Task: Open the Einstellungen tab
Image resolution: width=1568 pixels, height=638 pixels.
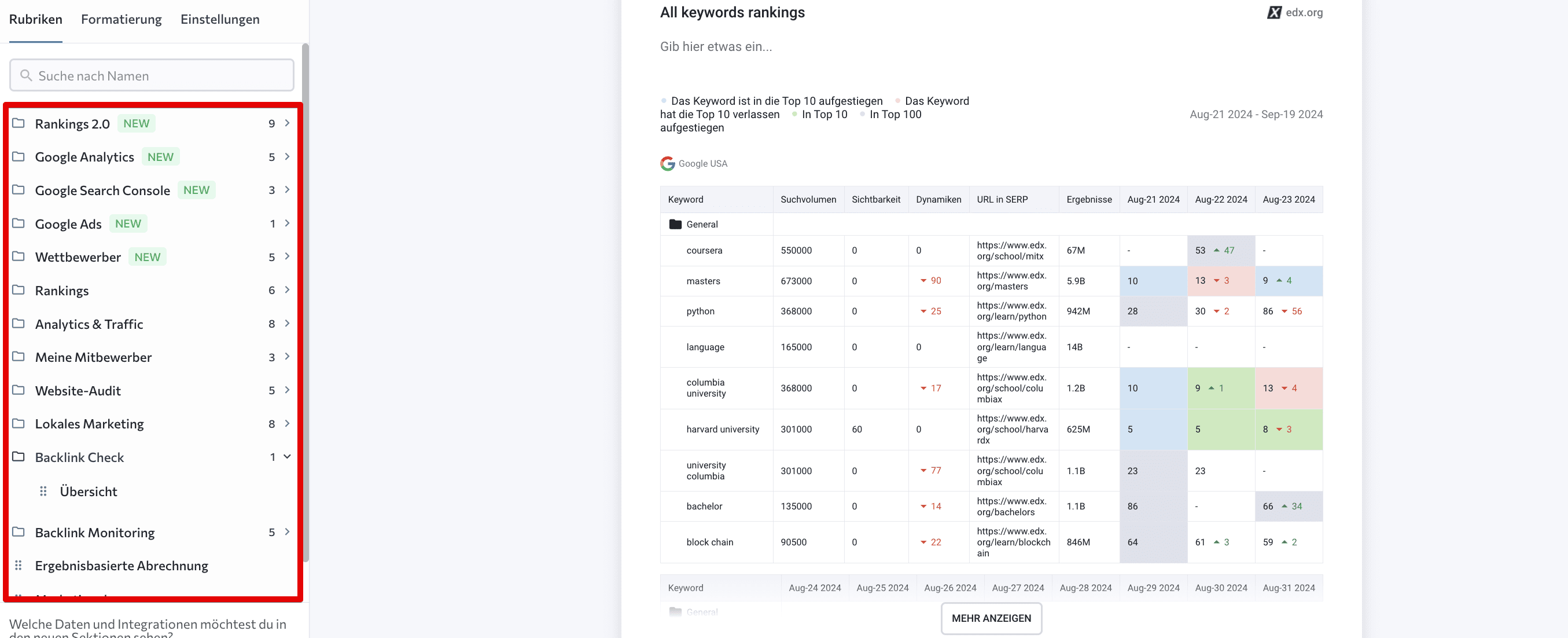Action: tap(220, 20)
